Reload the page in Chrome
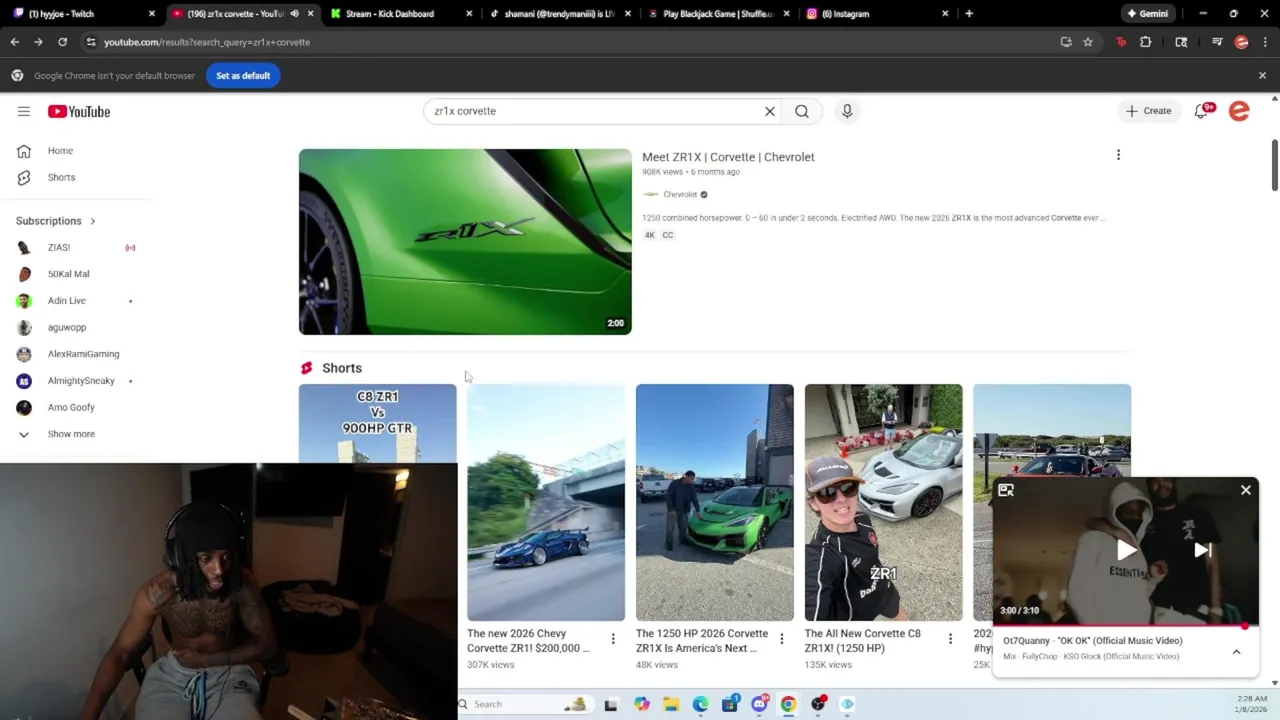 click(x=62, y=42)
